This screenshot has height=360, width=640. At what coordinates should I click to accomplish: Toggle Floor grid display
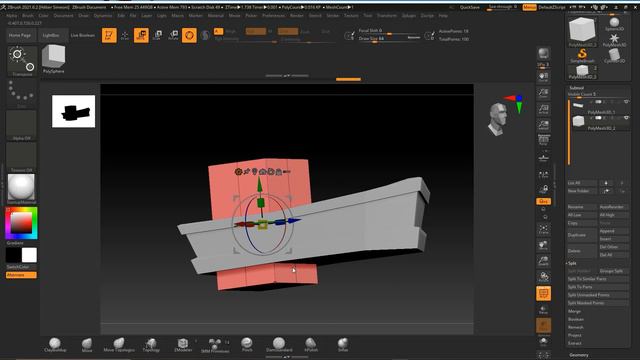click(543, 157)
